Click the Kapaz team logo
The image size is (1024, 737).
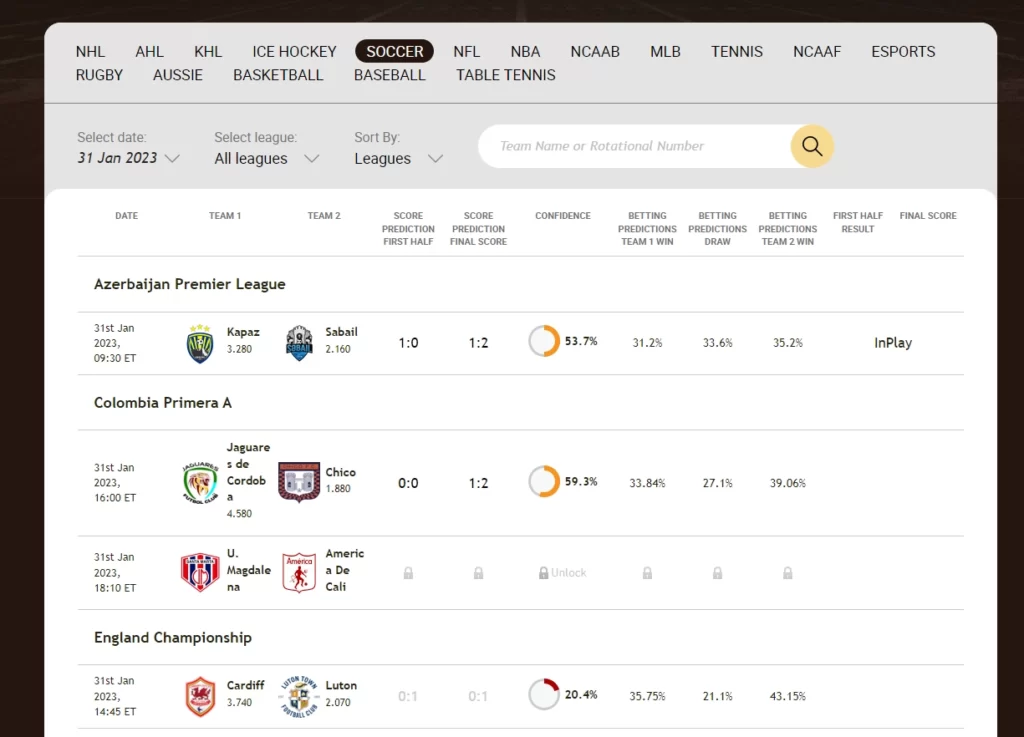tap(197, 341)
